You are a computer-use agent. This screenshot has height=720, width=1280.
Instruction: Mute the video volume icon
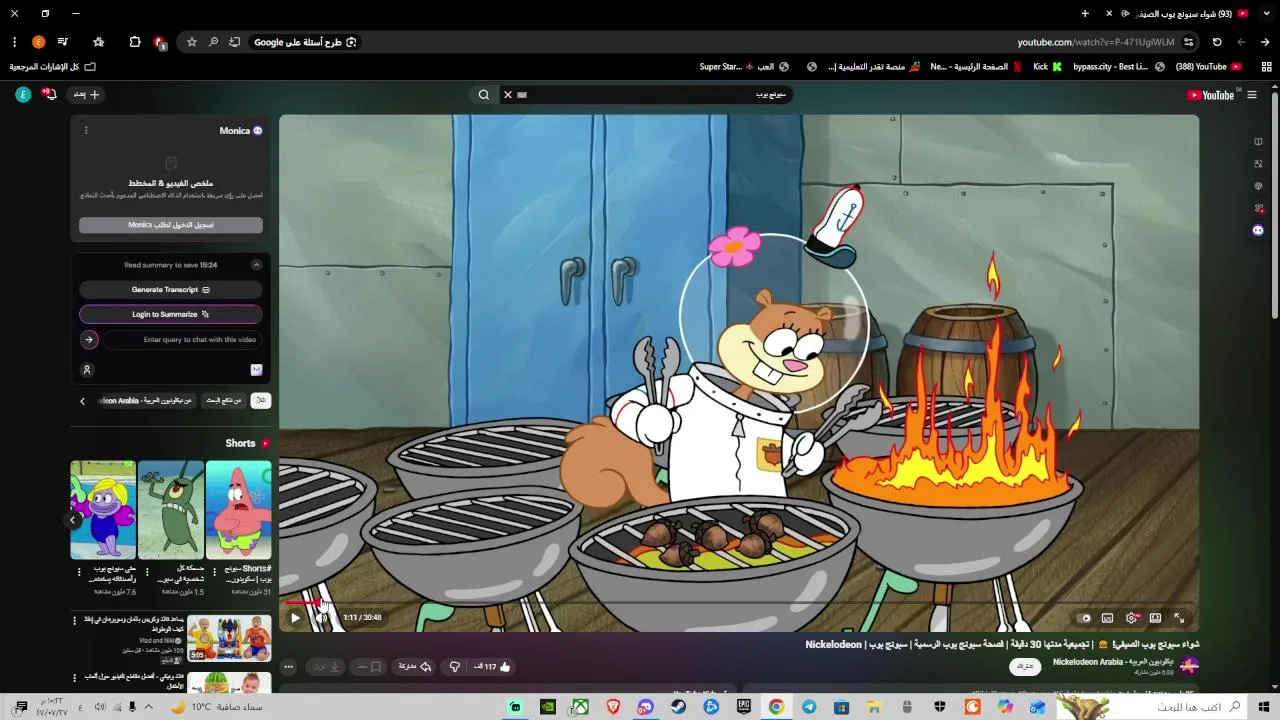click(x=321, y=618)
